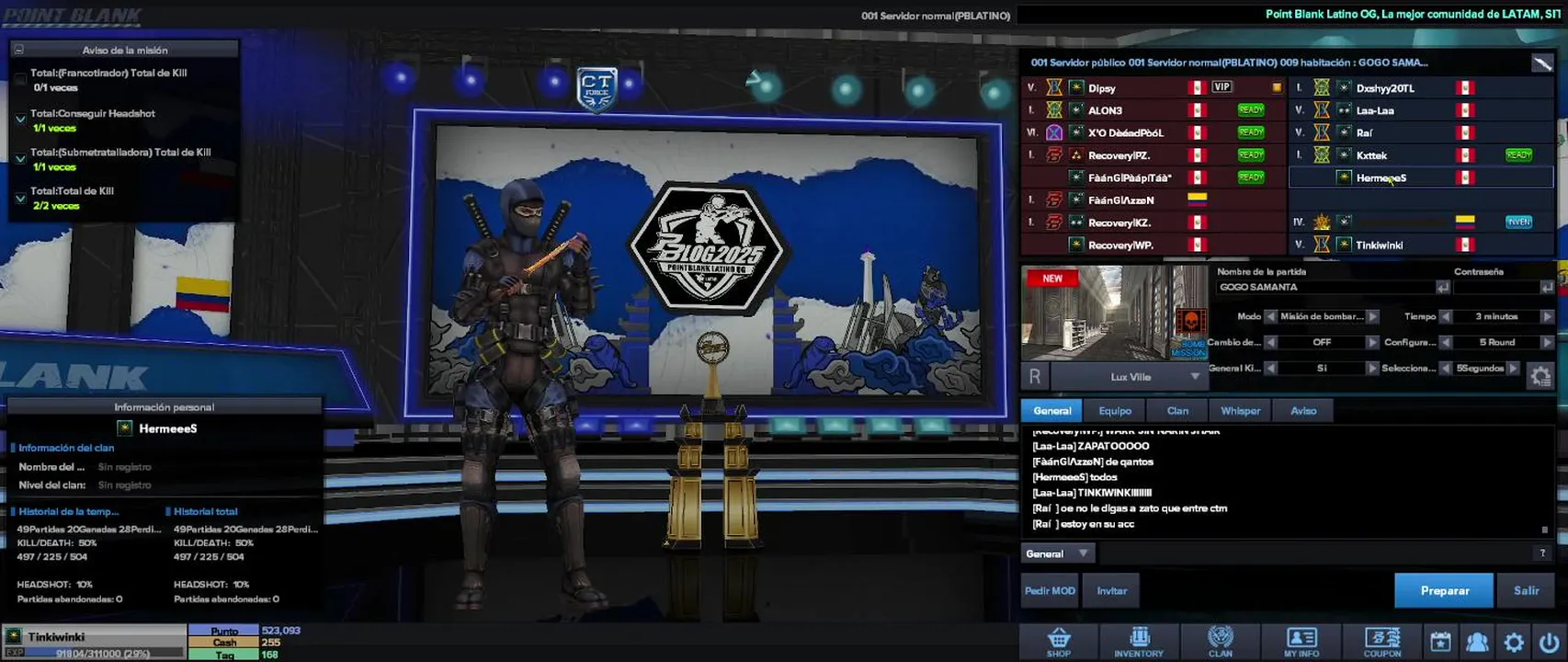The image size is (1568, 662).
Task: Click left arrow of 5Segundos selector
Action: pos(1445,368)
